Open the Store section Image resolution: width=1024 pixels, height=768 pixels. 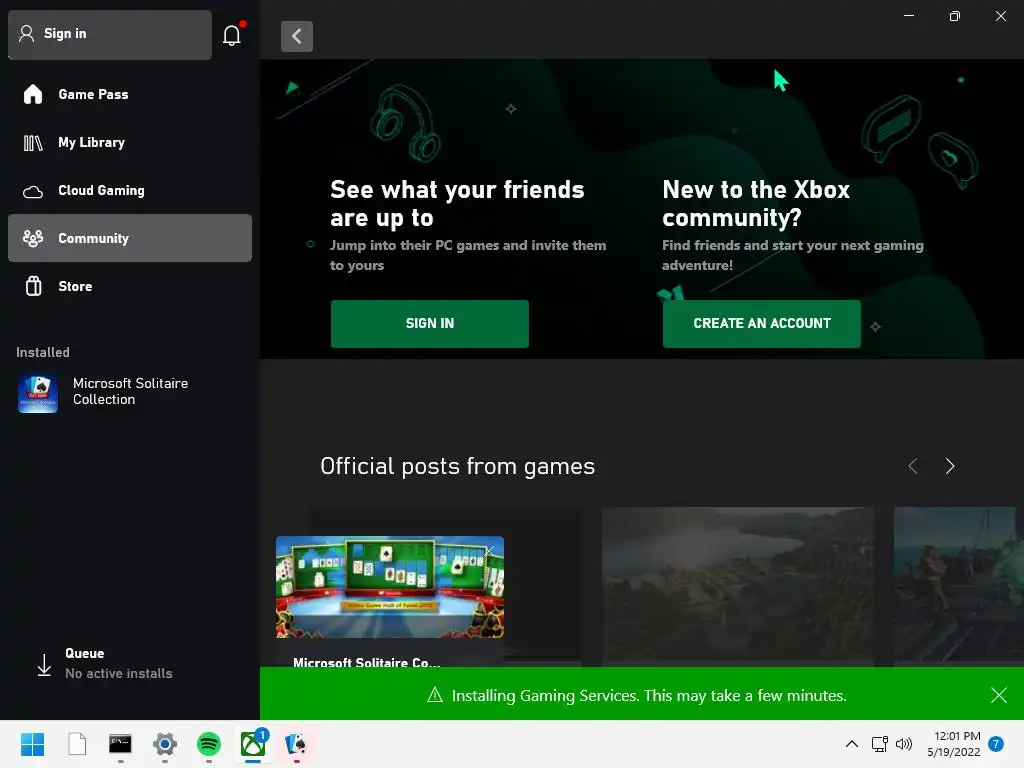129,286
